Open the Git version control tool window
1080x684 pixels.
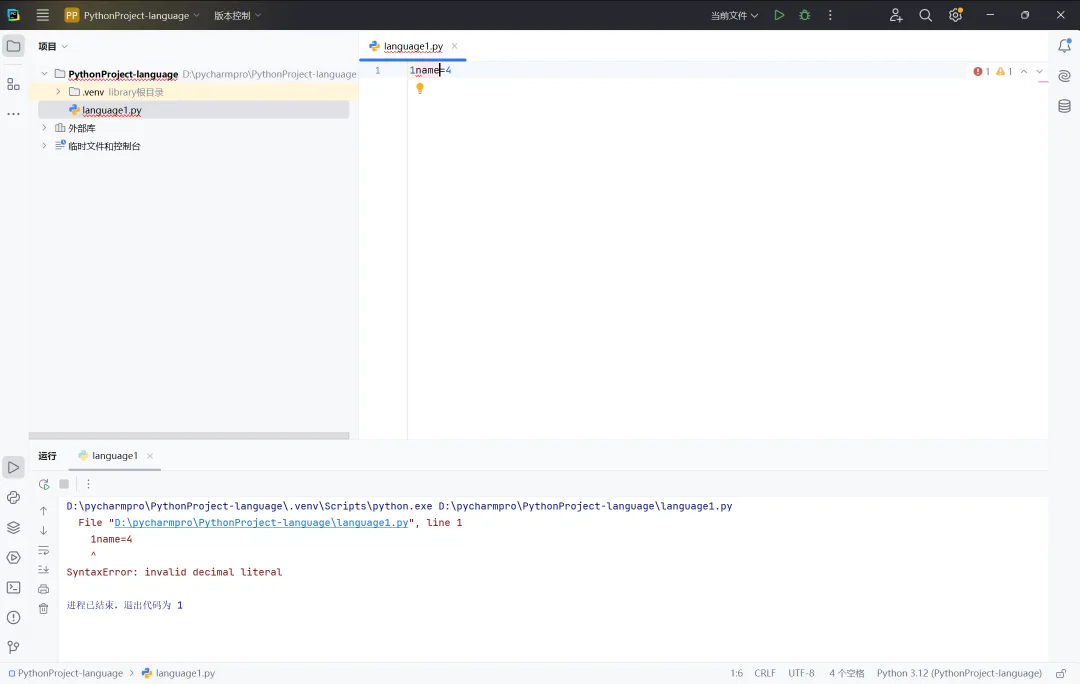13,647
